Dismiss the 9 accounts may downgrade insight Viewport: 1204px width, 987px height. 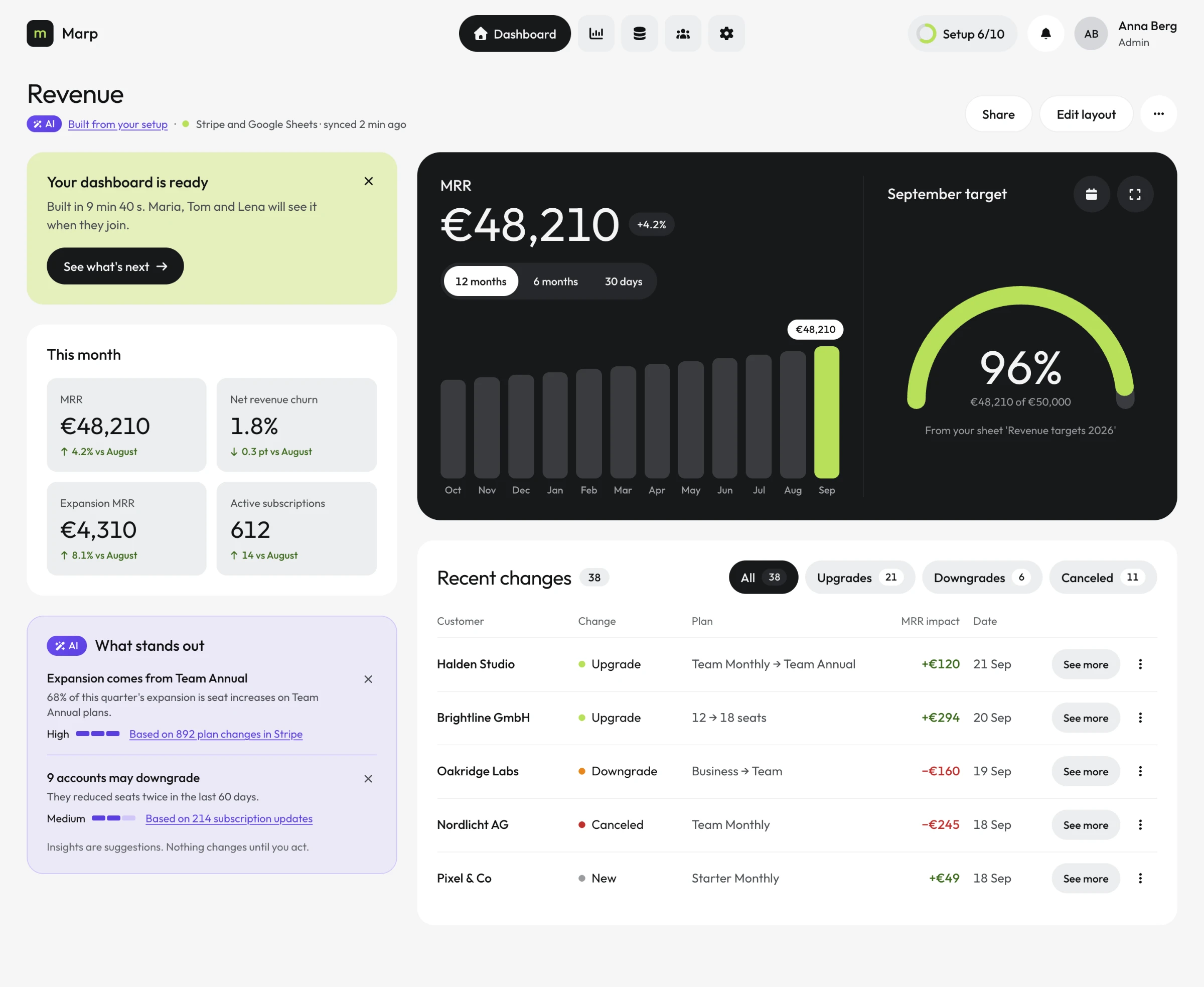(x=368, y=779)
